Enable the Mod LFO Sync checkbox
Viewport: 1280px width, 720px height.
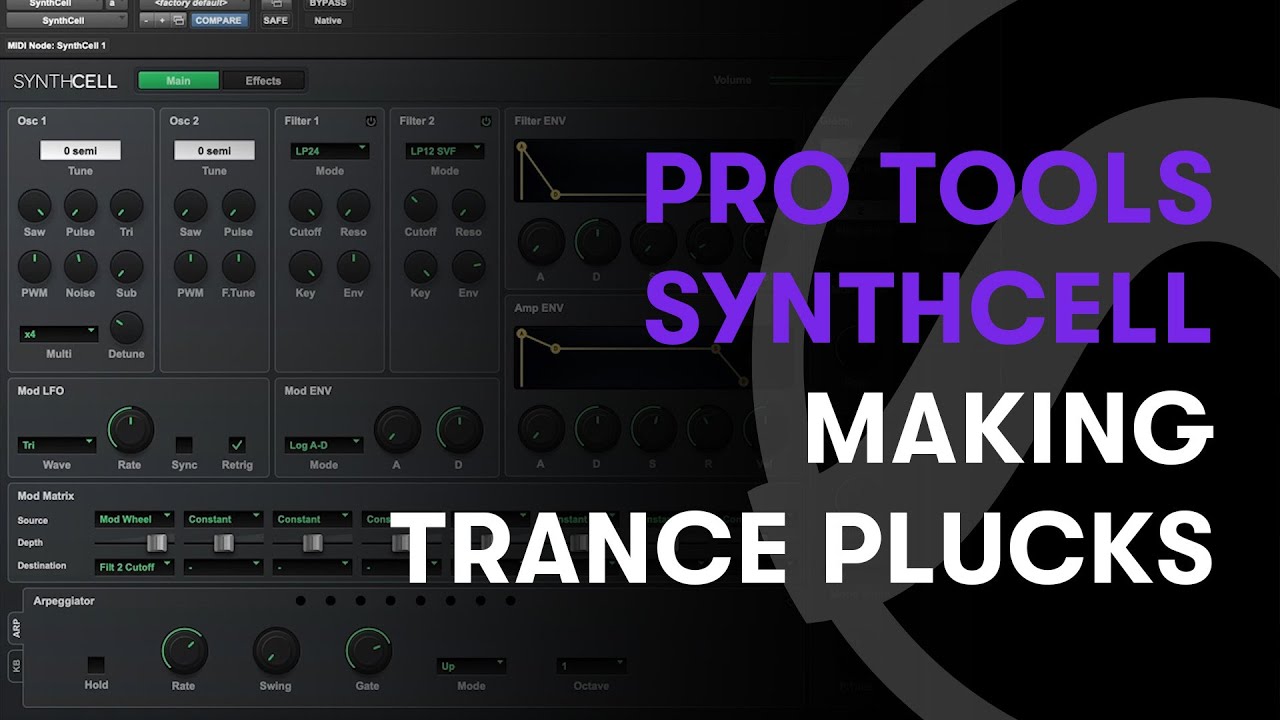point(184,445)
